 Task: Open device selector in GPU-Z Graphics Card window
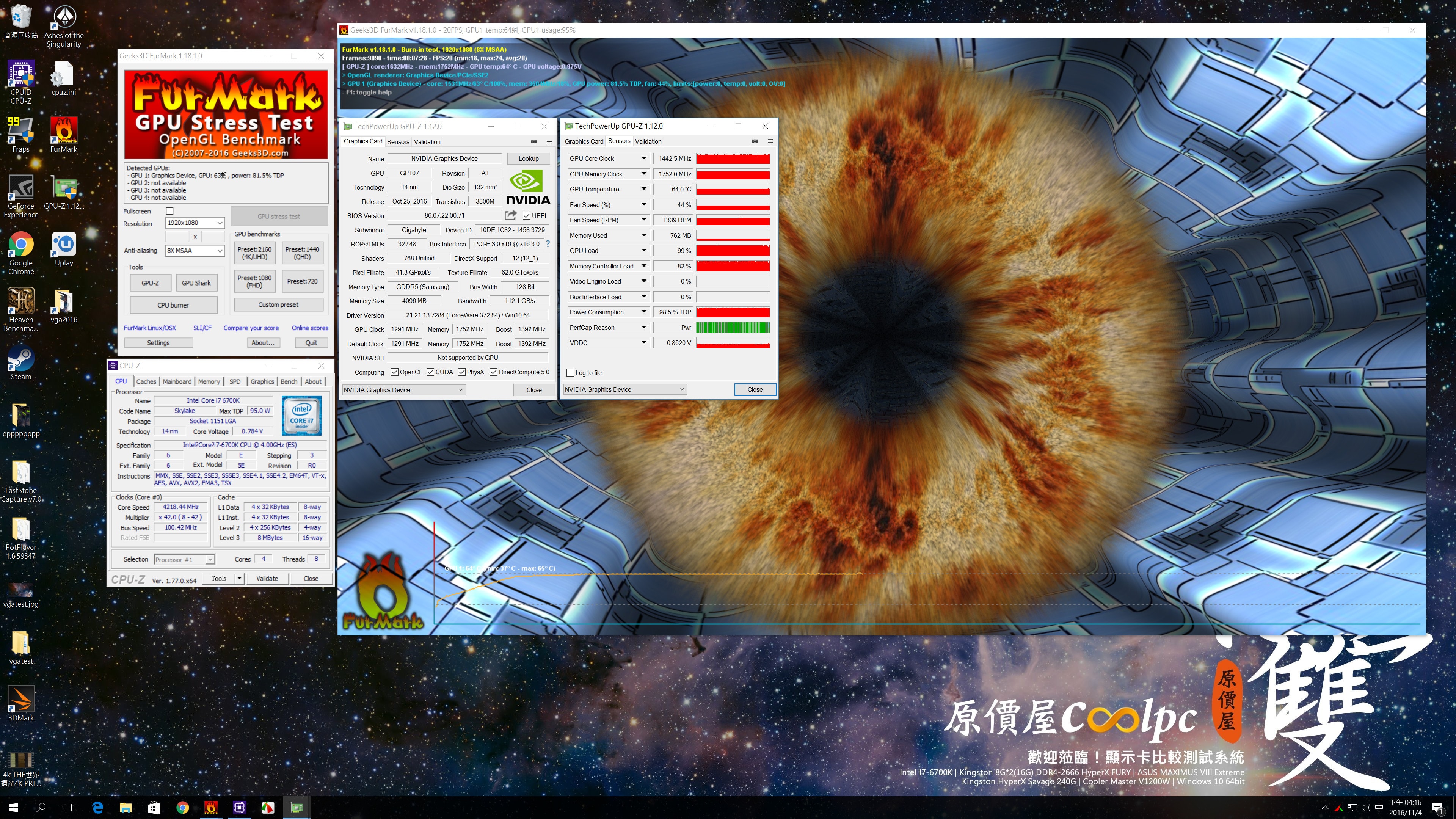(403, 389)
